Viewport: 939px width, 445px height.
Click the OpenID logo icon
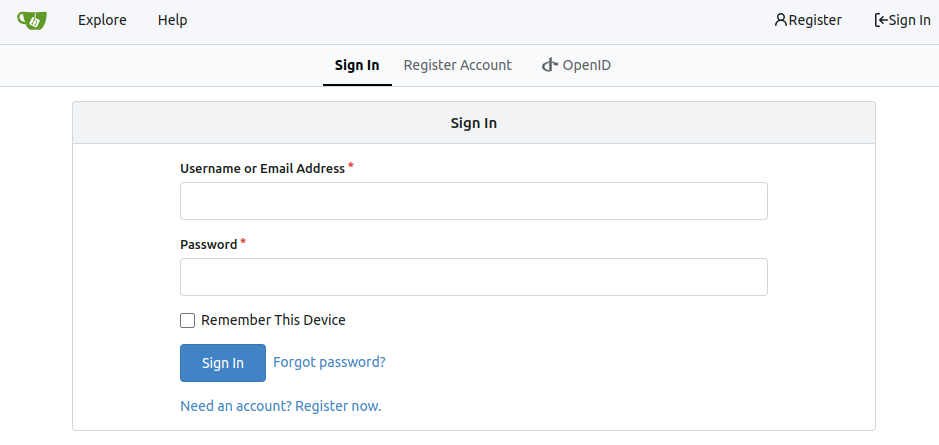click(x=549, y=66)
